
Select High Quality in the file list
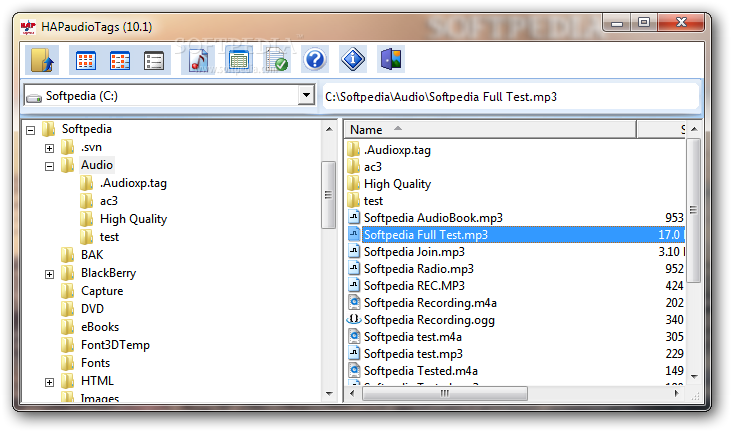(397, 184)
